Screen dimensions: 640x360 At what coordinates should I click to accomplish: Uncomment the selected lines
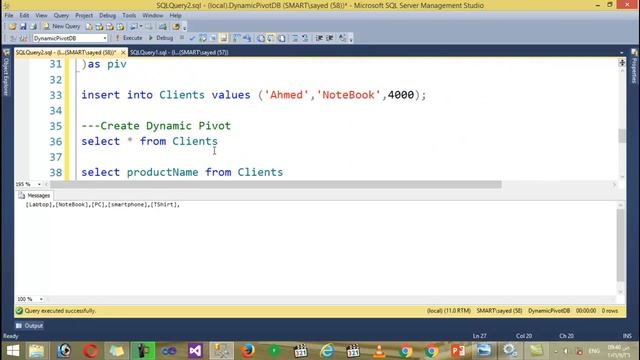(305, 38)
